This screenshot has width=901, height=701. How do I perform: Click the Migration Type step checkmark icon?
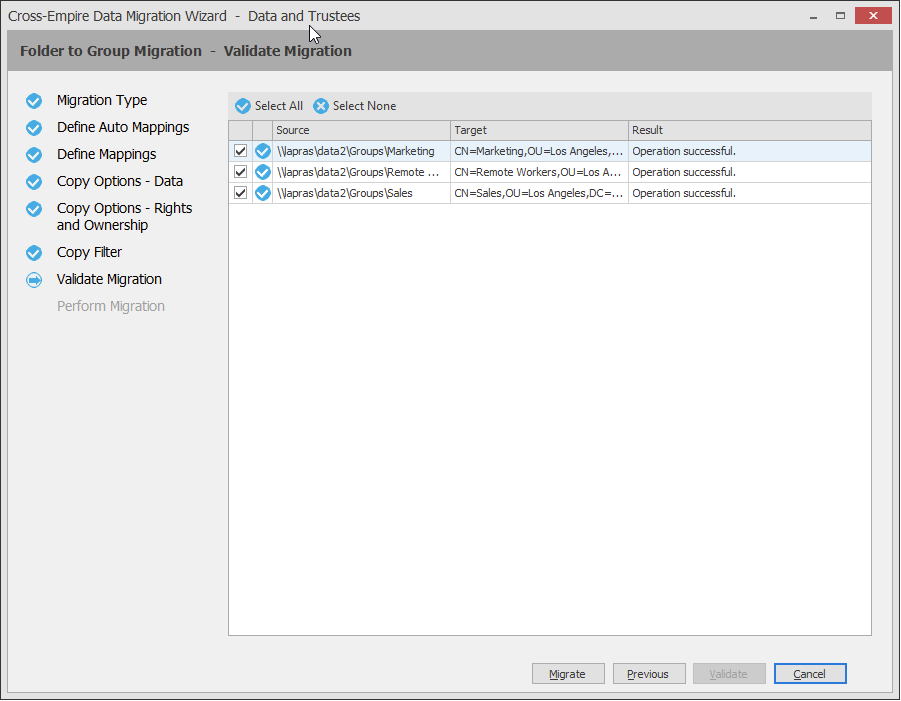[x=34, y=101]
